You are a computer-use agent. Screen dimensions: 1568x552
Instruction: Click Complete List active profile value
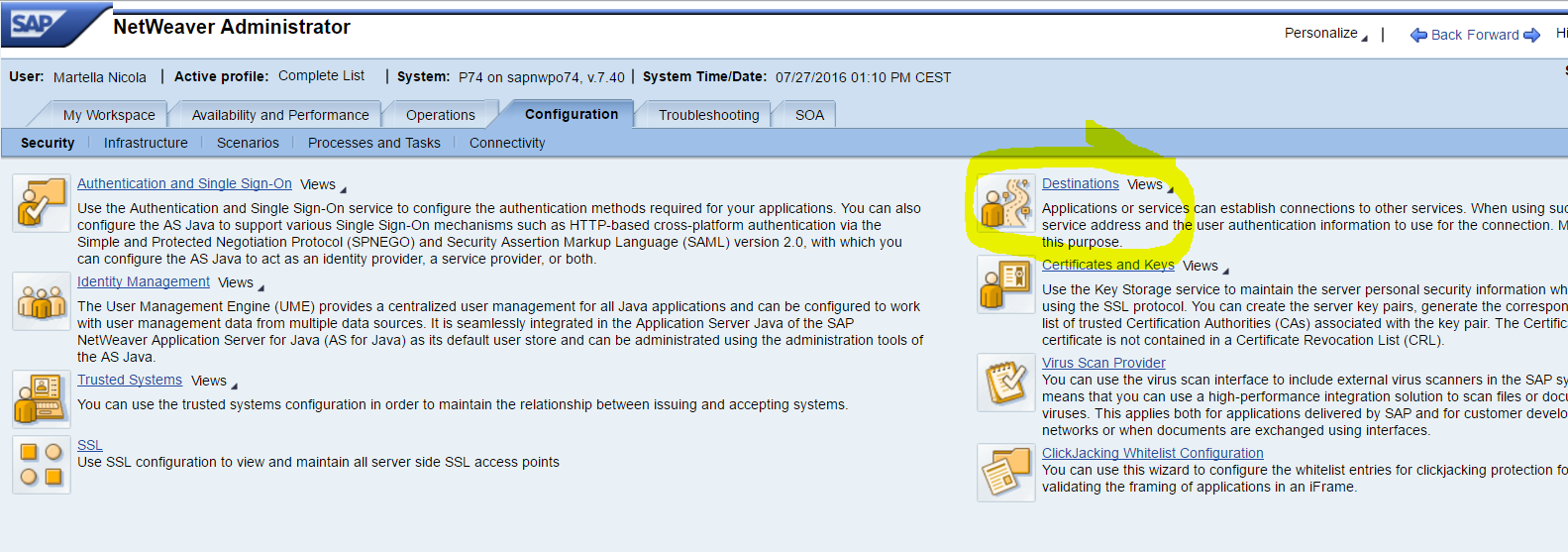point(321,75)
